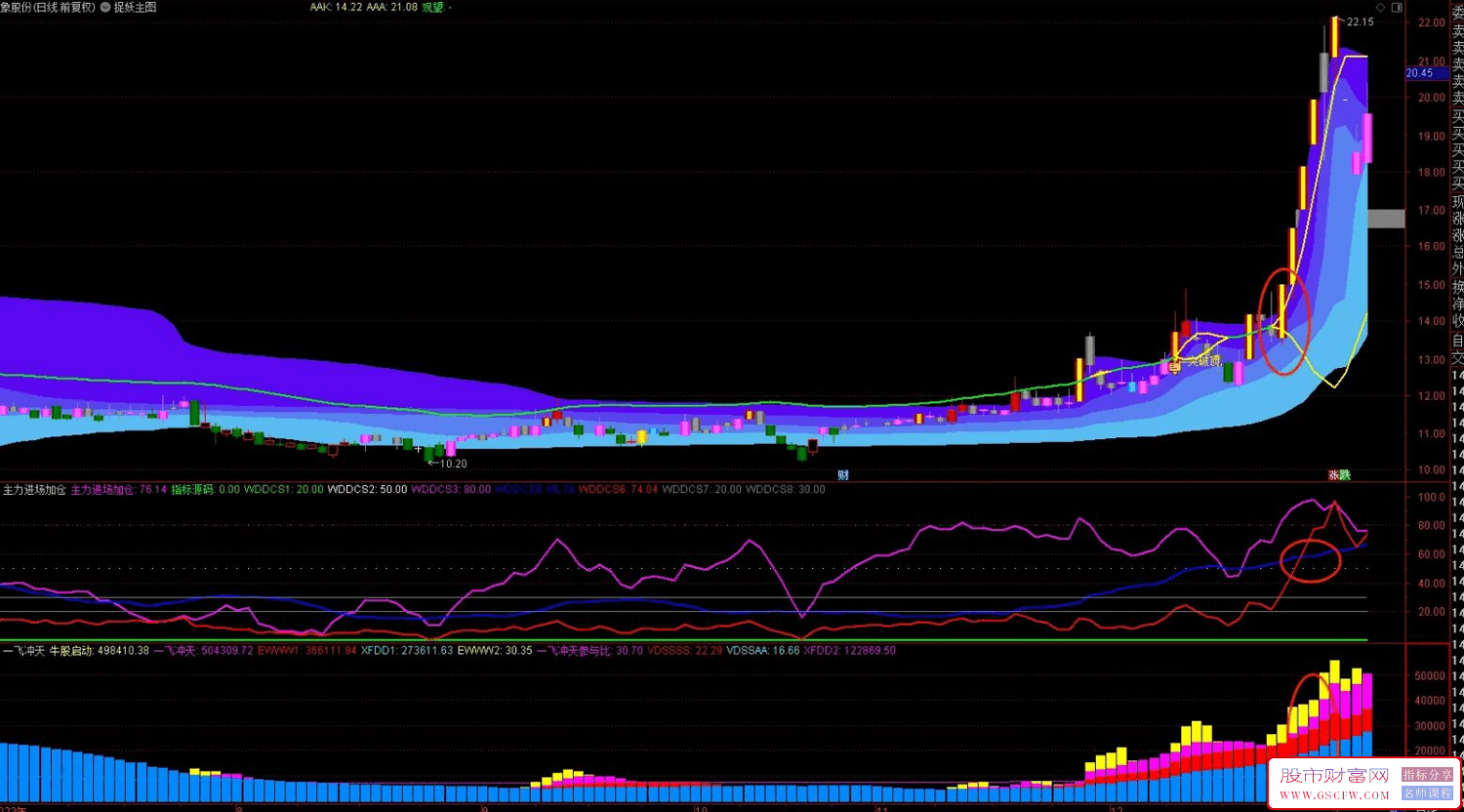This screenshot has height=812, width=1464.
Task: Click the 股市财富网 logo
Action: point(1334,776)
